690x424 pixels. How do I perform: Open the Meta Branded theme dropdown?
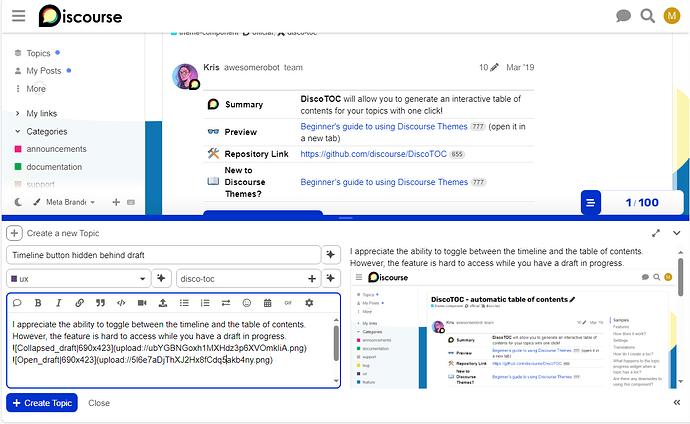65,202
